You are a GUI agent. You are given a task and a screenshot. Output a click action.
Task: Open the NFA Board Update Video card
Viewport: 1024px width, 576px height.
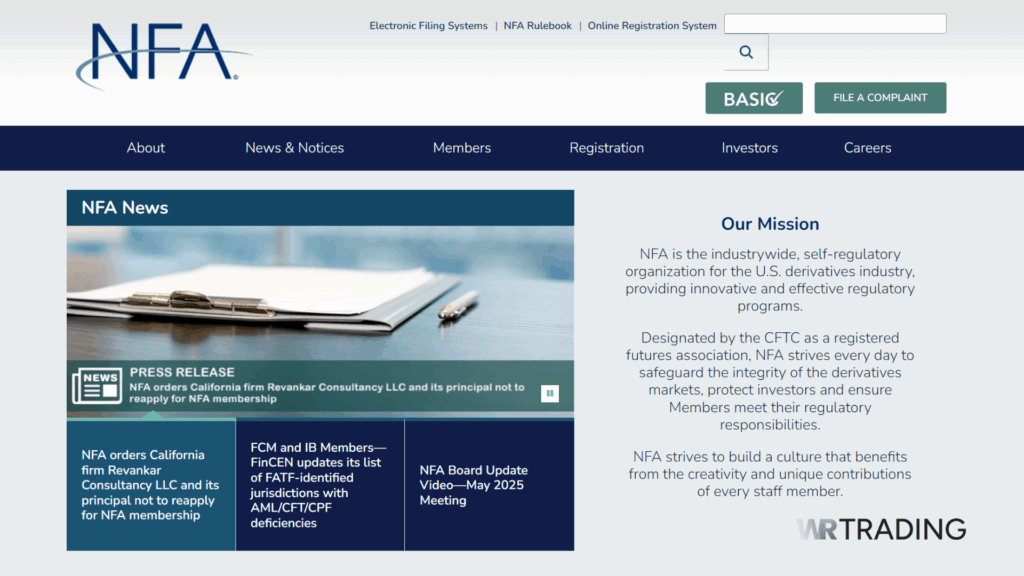tap(489, 484)
